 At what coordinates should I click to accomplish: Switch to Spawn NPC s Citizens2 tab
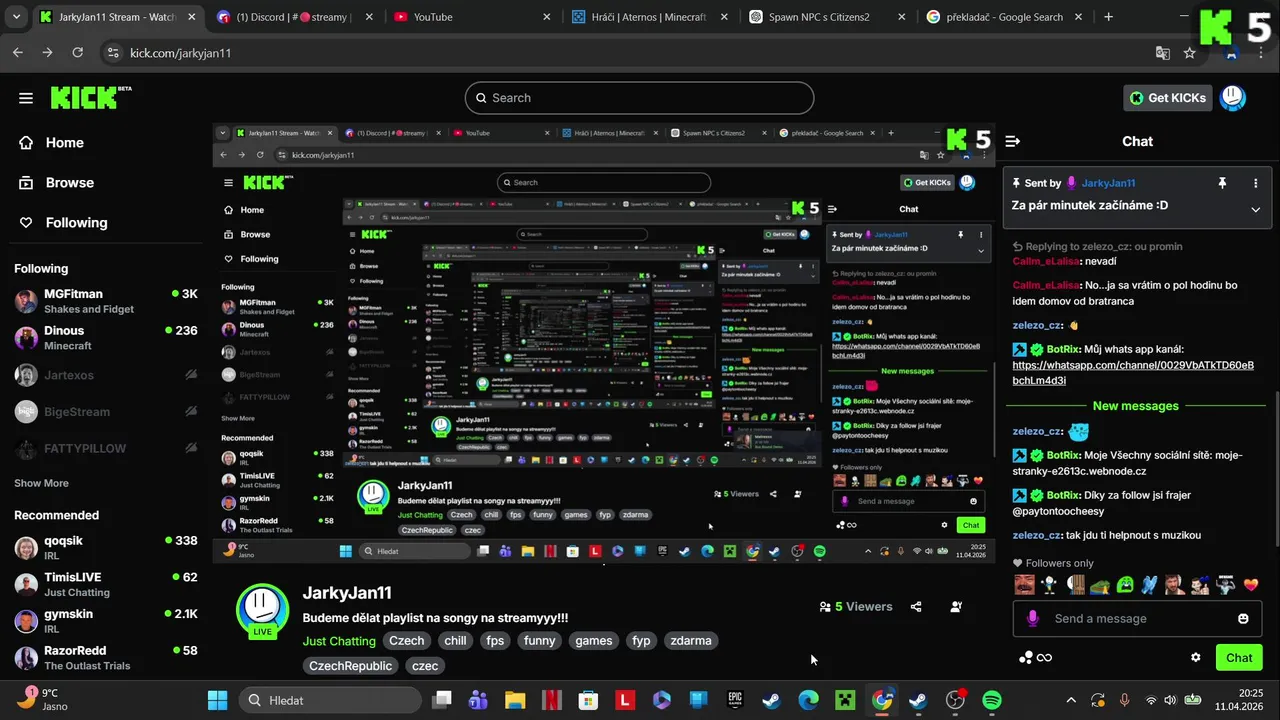click(825, 17)
